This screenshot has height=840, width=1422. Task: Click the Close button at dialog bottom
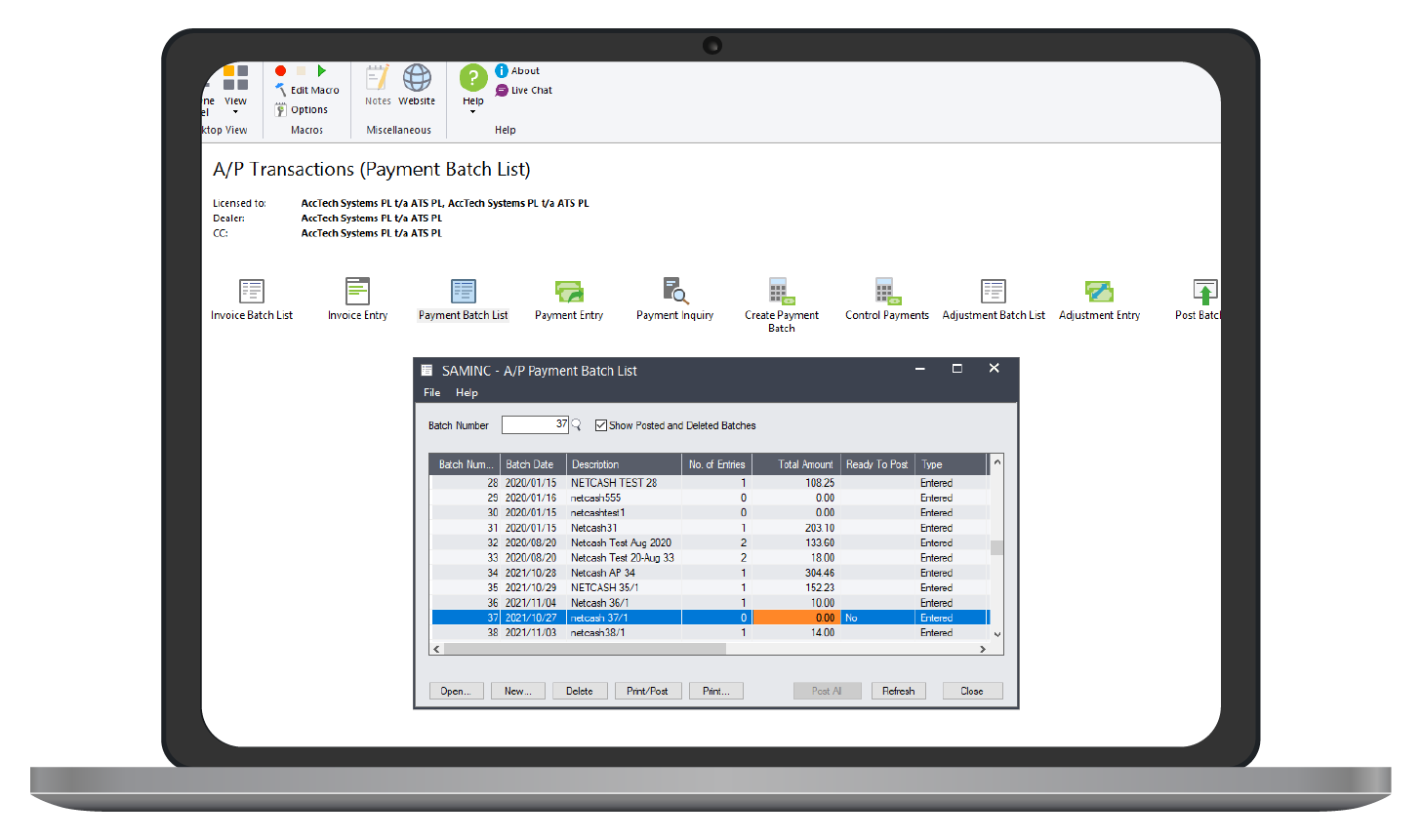pos(972,691)
